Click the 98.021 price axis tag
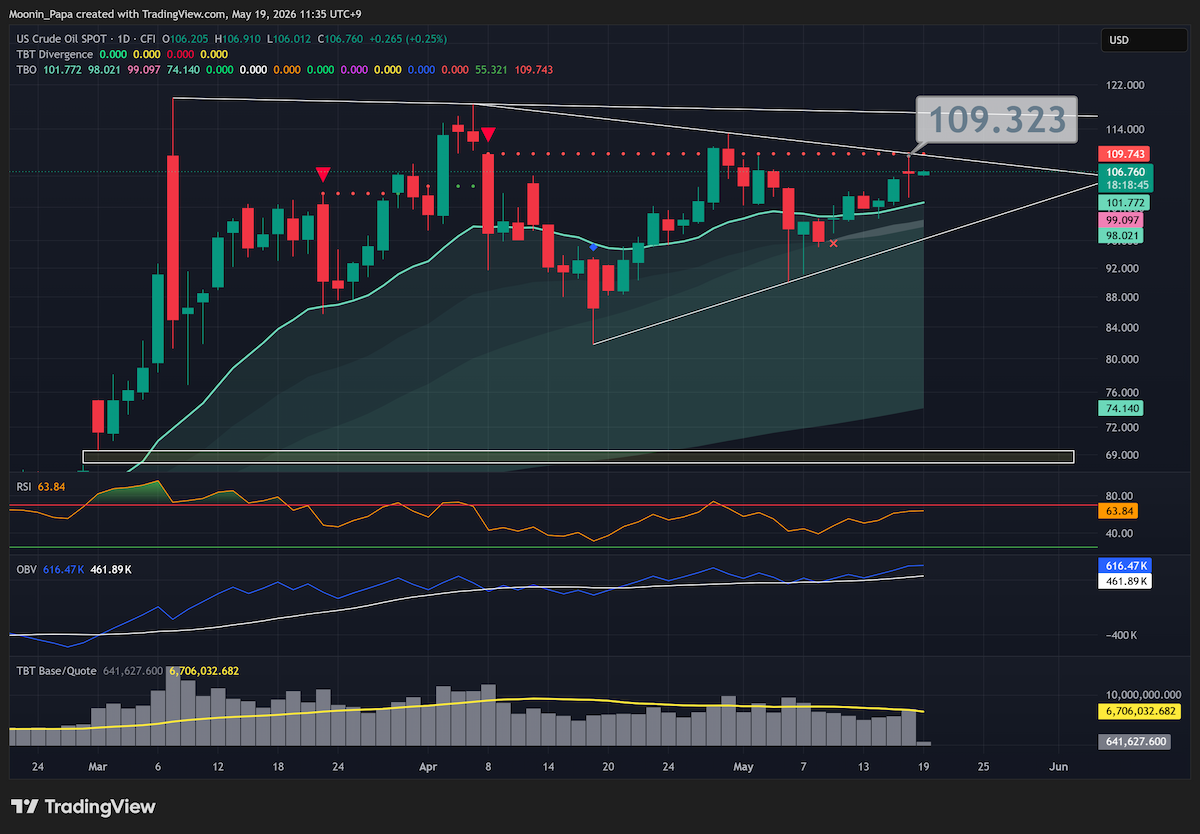The image size is (1200, 834). pos(1123,236)
